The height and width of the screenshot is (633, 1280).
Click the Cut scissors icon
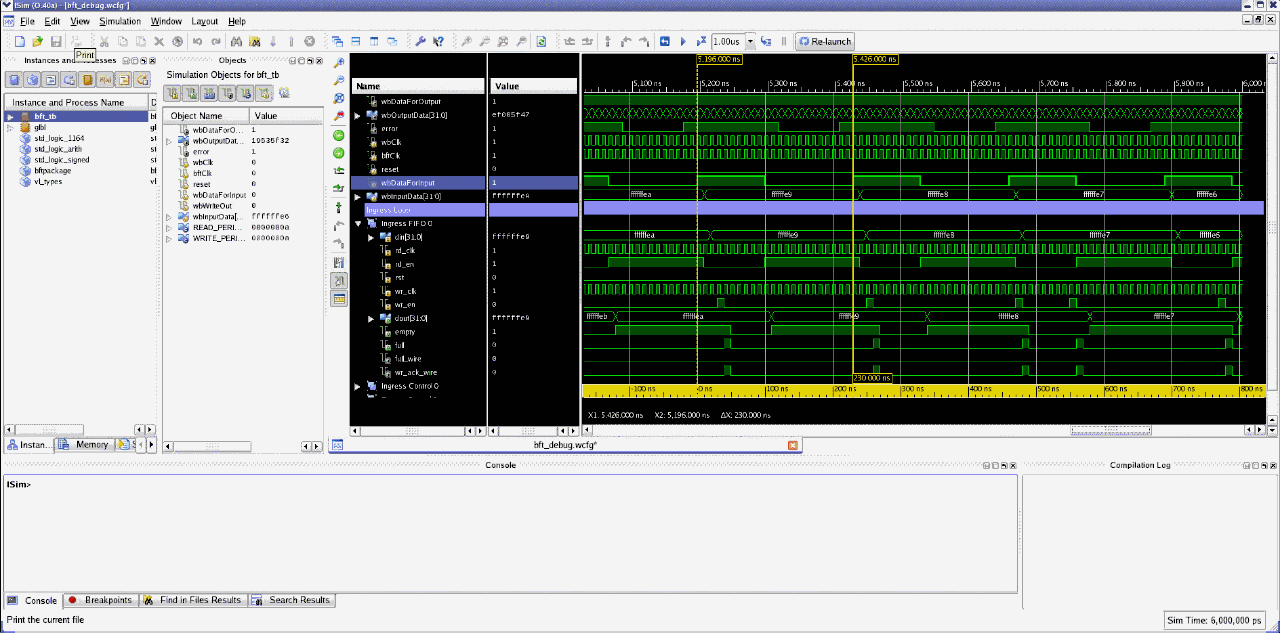(104, 41)
